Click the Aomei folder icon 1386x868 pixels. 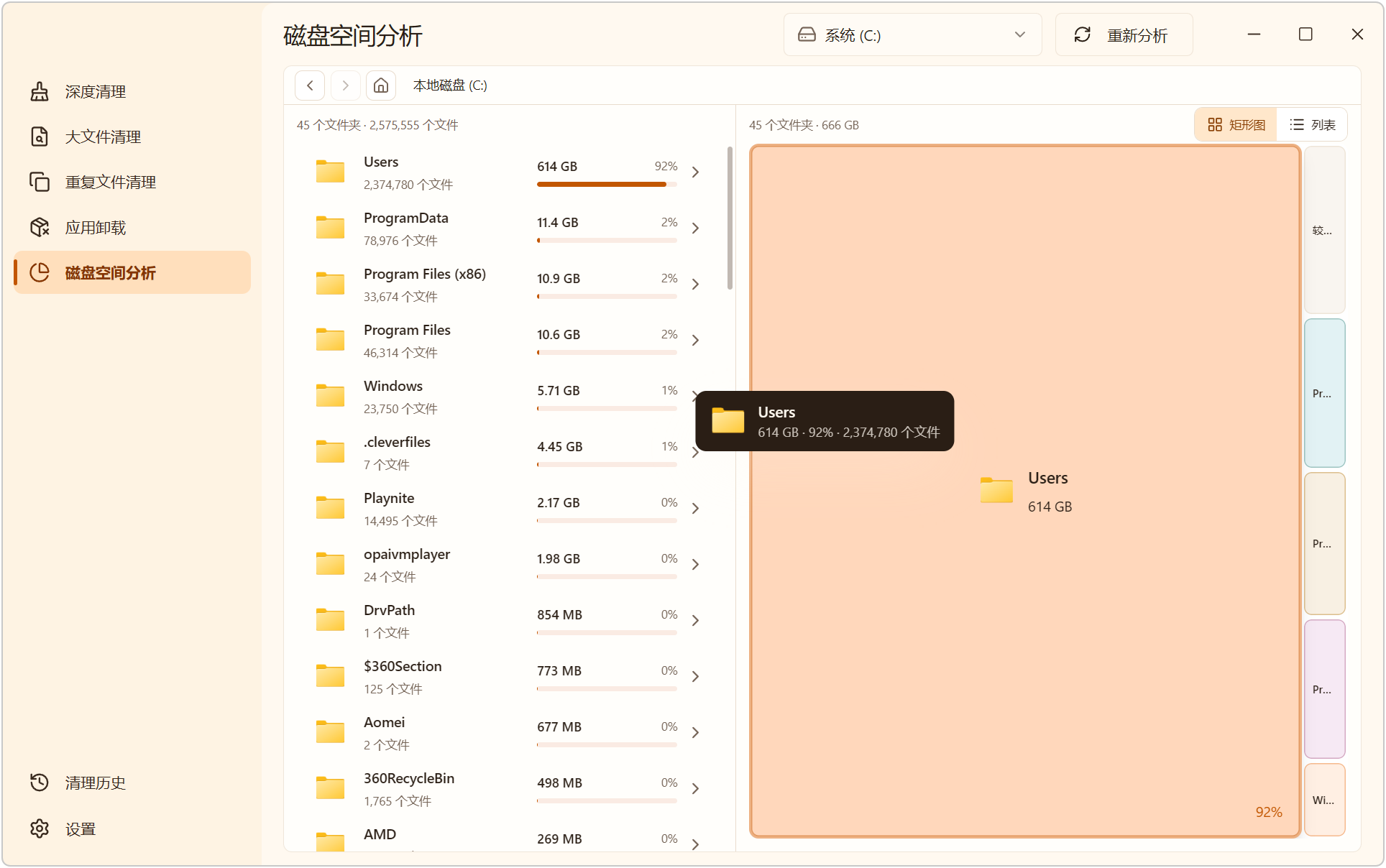(x=331, y=732)
